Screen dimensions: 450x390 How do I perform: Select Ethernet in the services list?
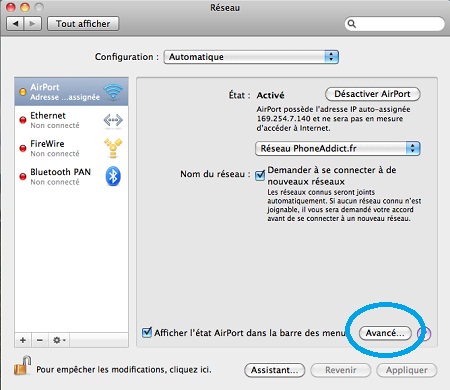(71, 120)
